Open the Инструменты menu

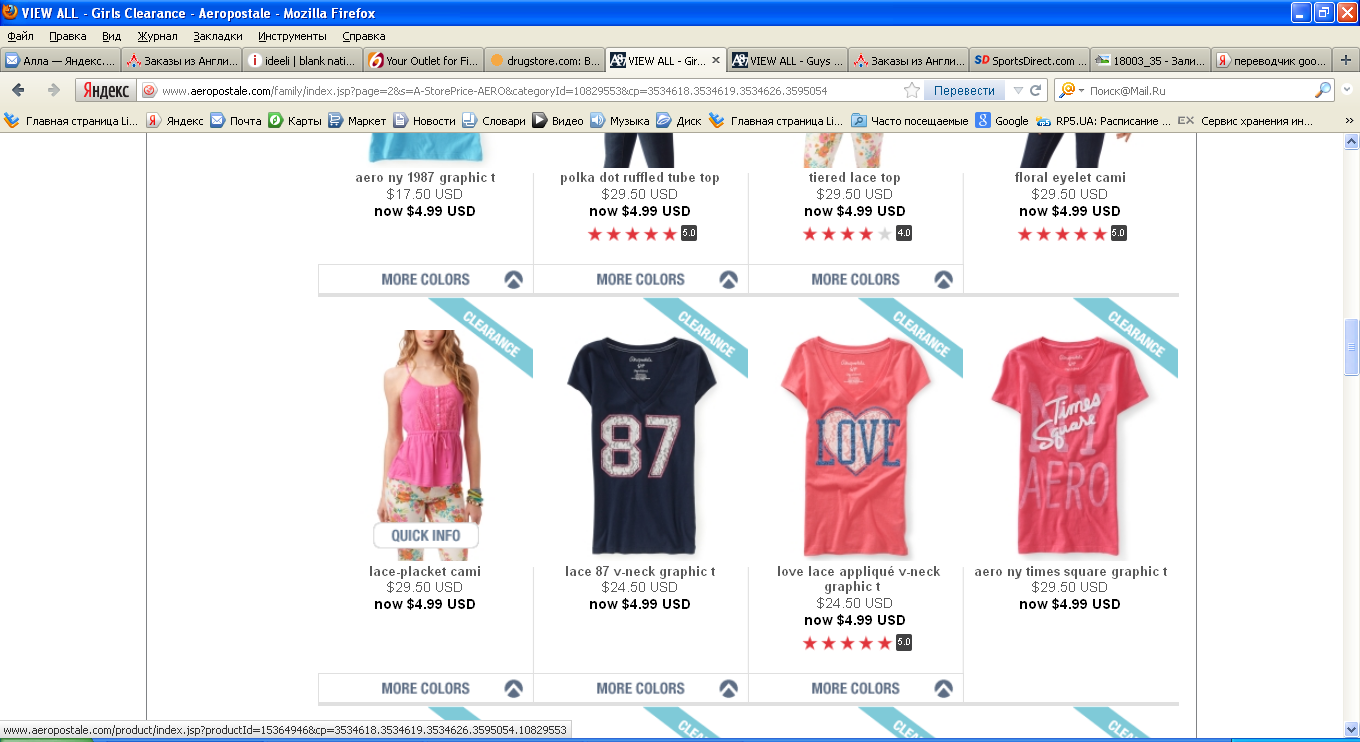point(292,36)
